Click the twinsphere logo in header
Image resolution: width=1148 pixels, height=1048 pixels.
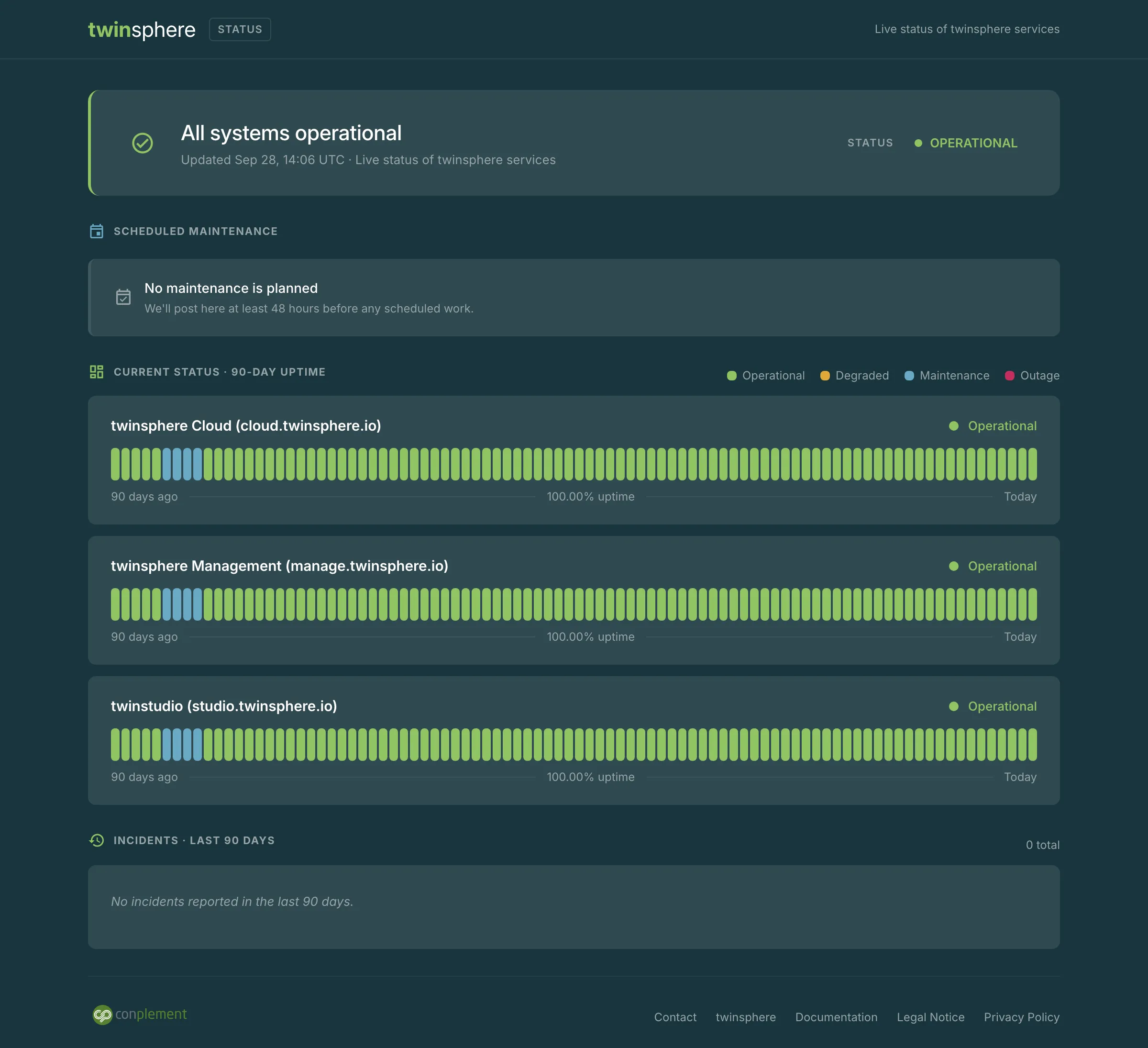point(141,30)
